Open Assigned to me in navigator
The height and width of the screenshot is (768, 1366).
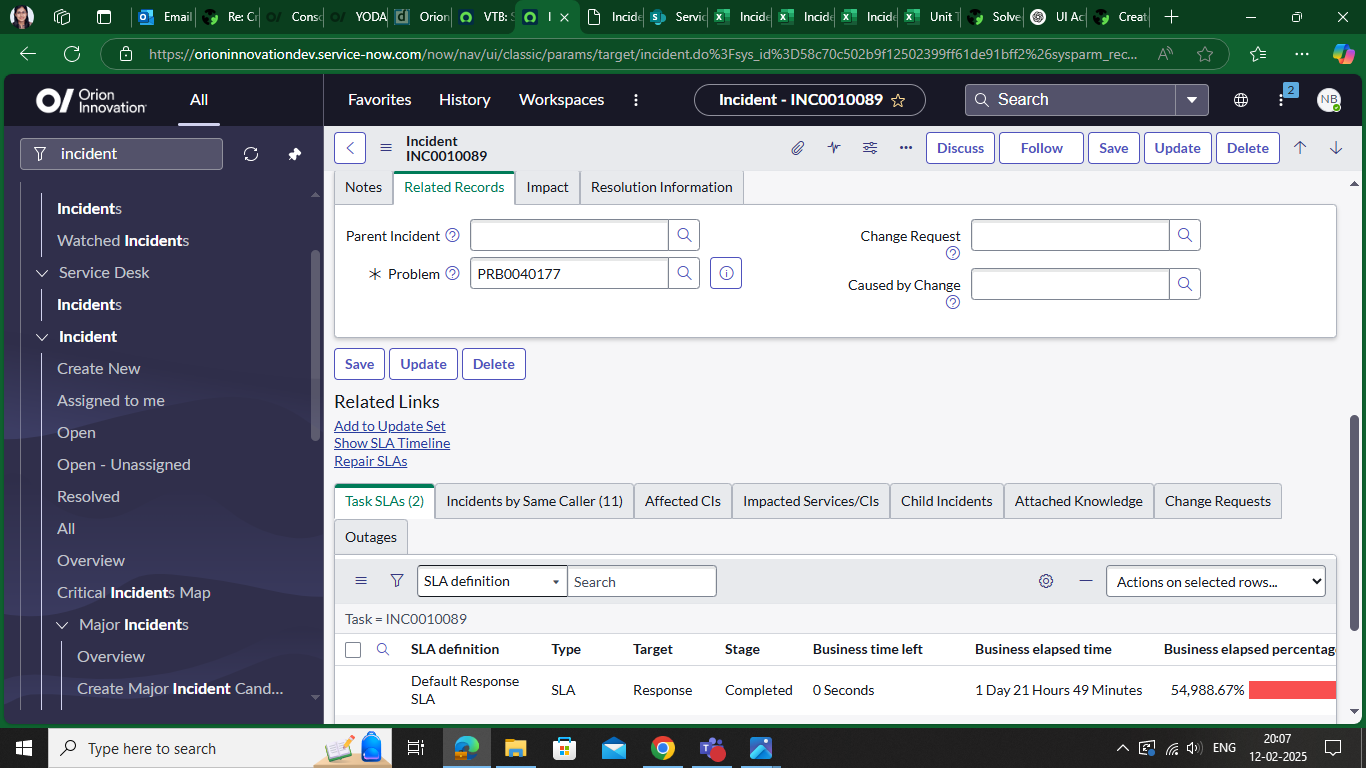111,401
